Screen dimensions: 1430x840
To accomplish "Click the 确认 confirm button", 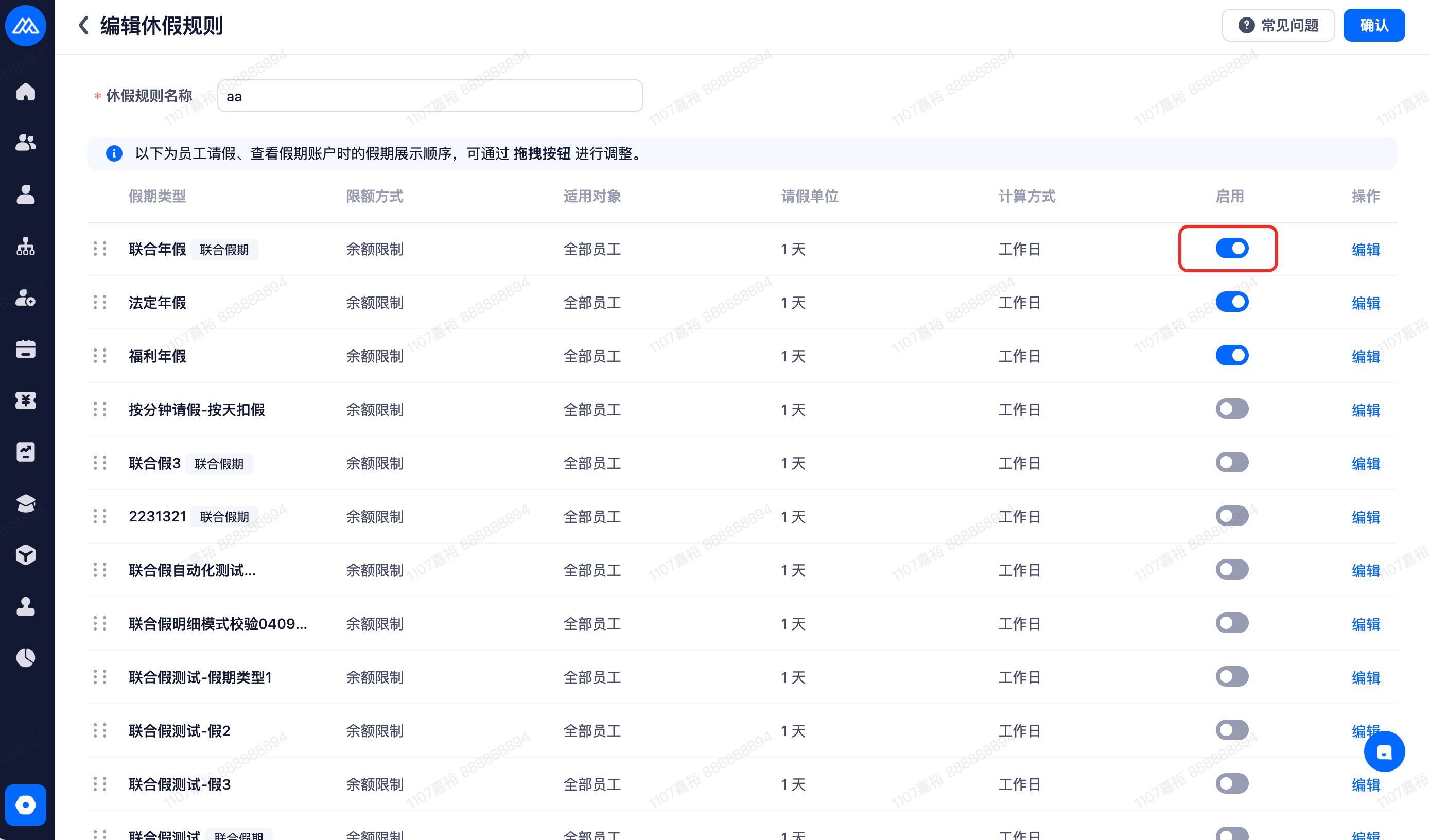I will point(1373,26).
